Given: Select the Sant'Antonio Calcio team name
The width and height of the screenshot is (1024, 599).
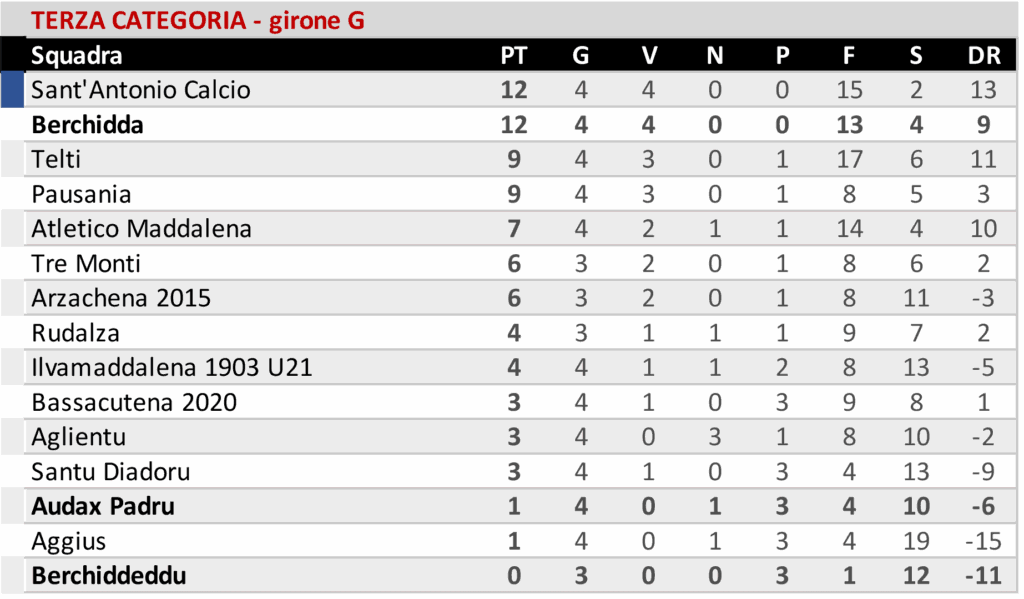Looking at the screenshot, I should [x=141, y=90].
